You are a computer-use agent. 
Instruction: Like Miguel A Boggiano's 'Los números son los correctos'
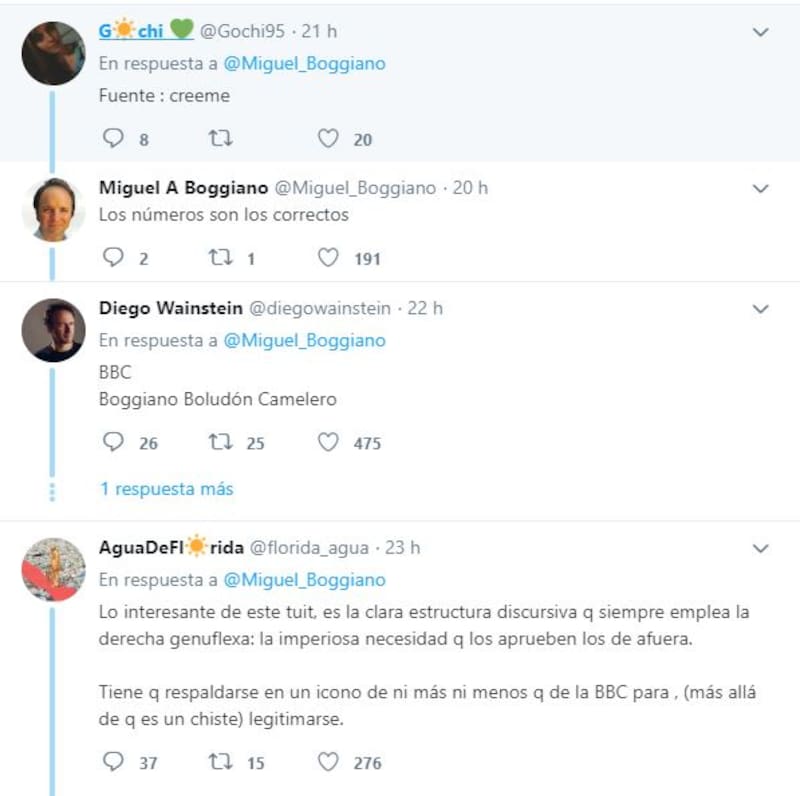click(x=328, y=258)
